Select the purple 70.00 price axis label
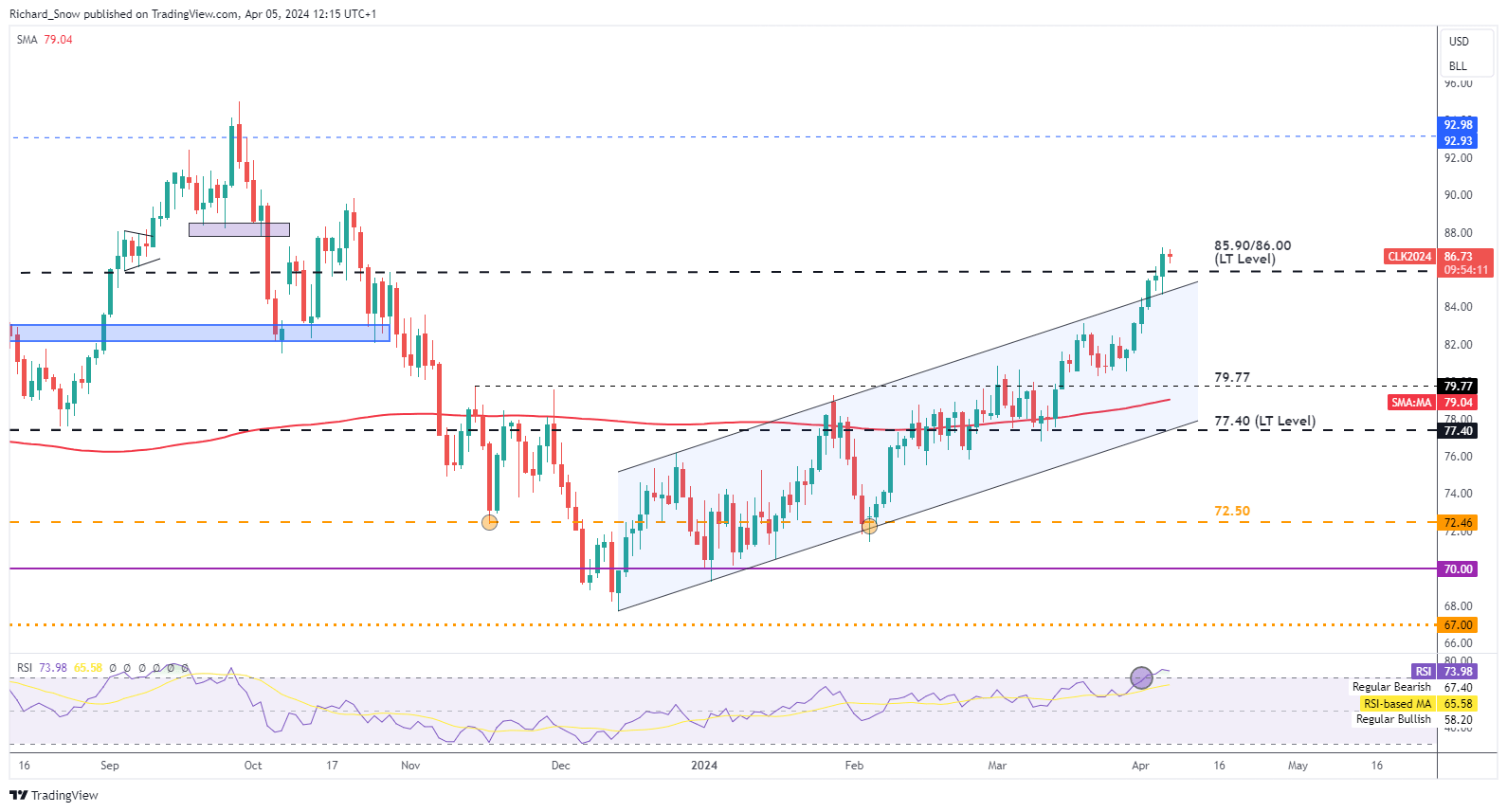The height and width of the screenshot is (812, 1507). 1458,569
